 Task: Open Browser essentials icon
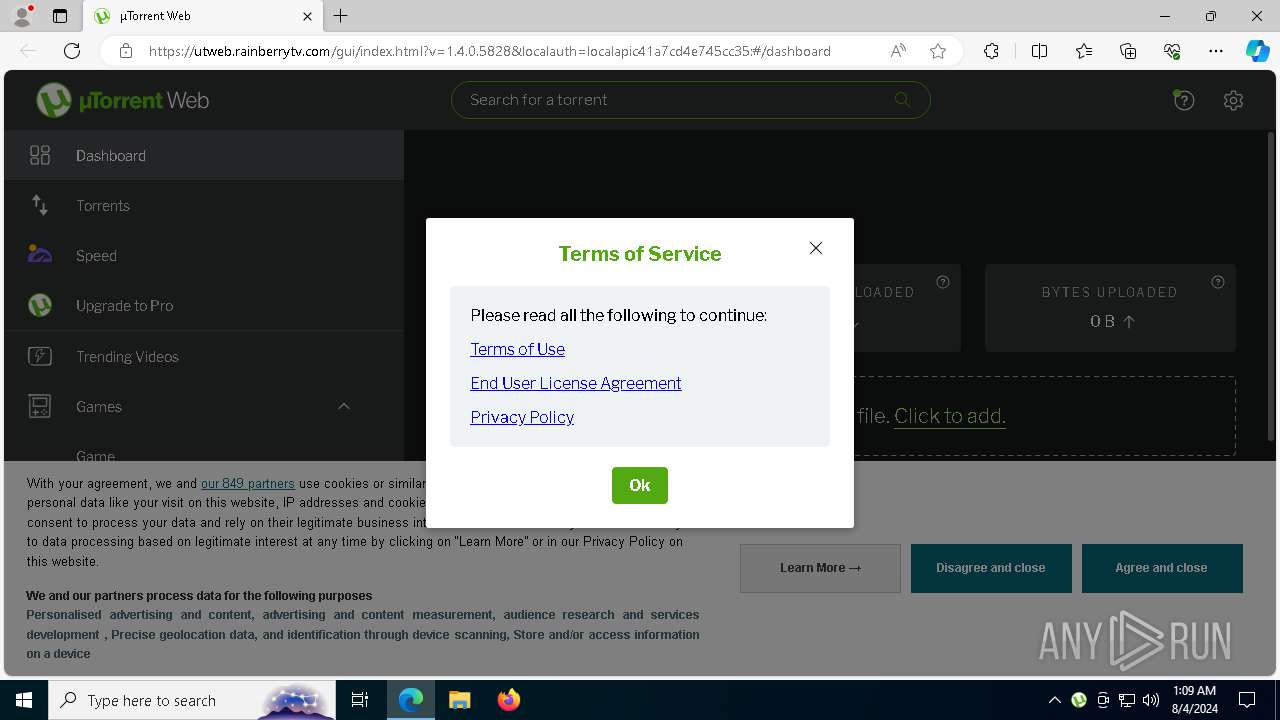point(1172,51)
